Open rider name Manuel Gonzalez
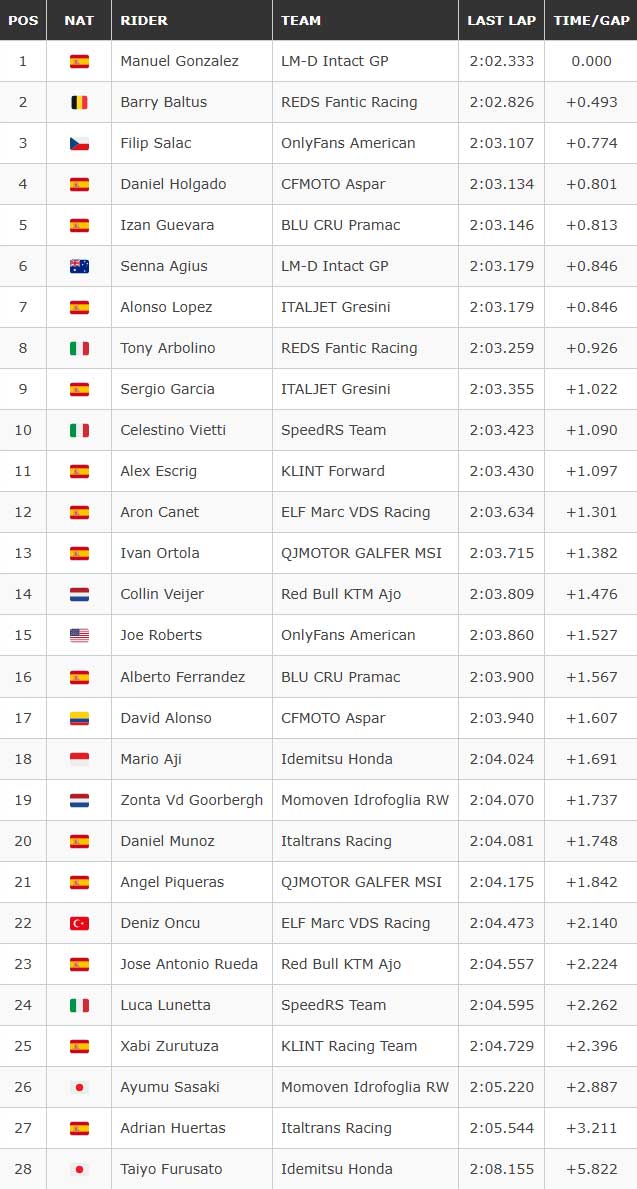Screen dimensions: 637x1189 click(x=180, y=61)
